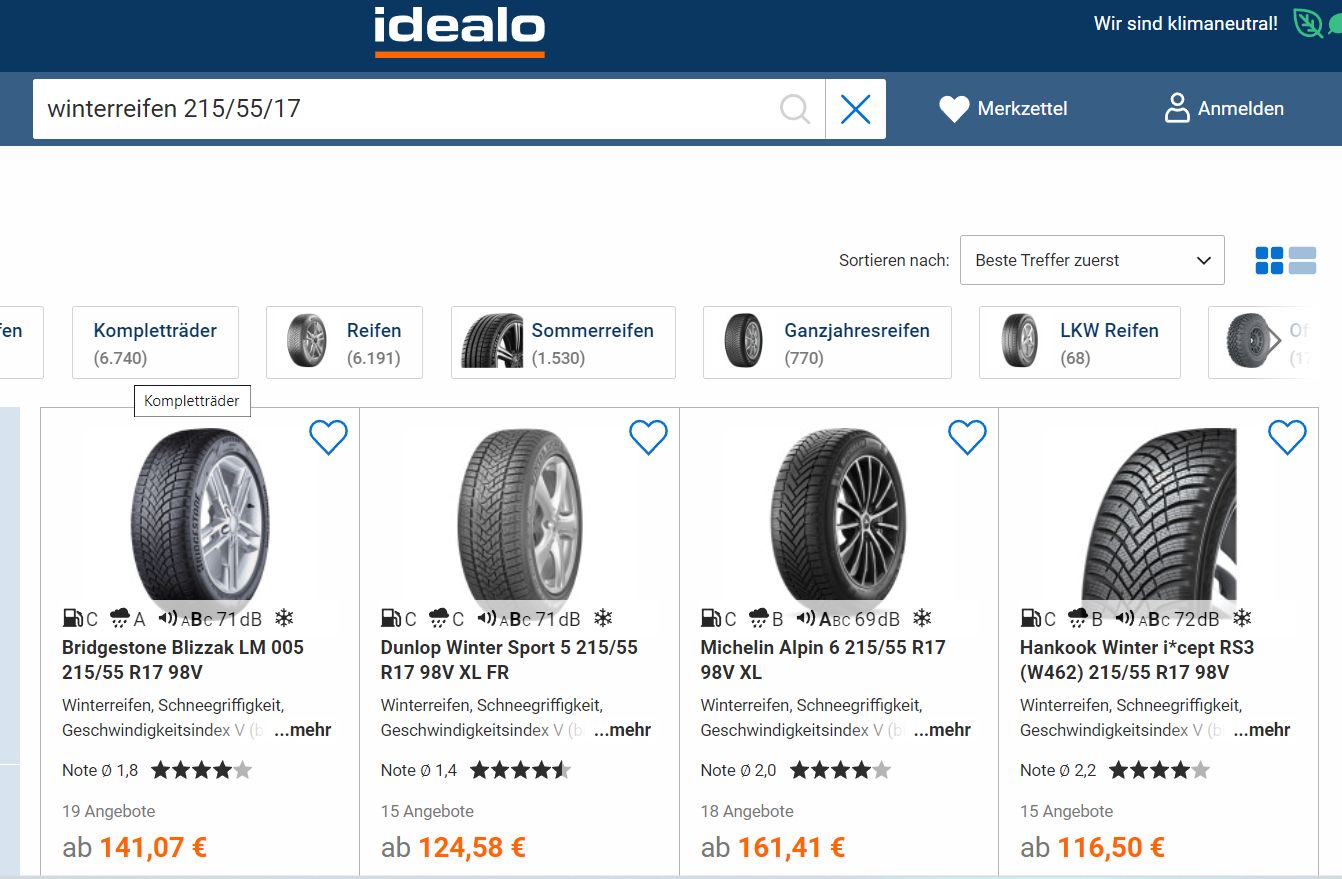Open the Michelin Alpin 6 product title link
The width and height of the screenshot is (1342, 879).
tap(822, 659)
